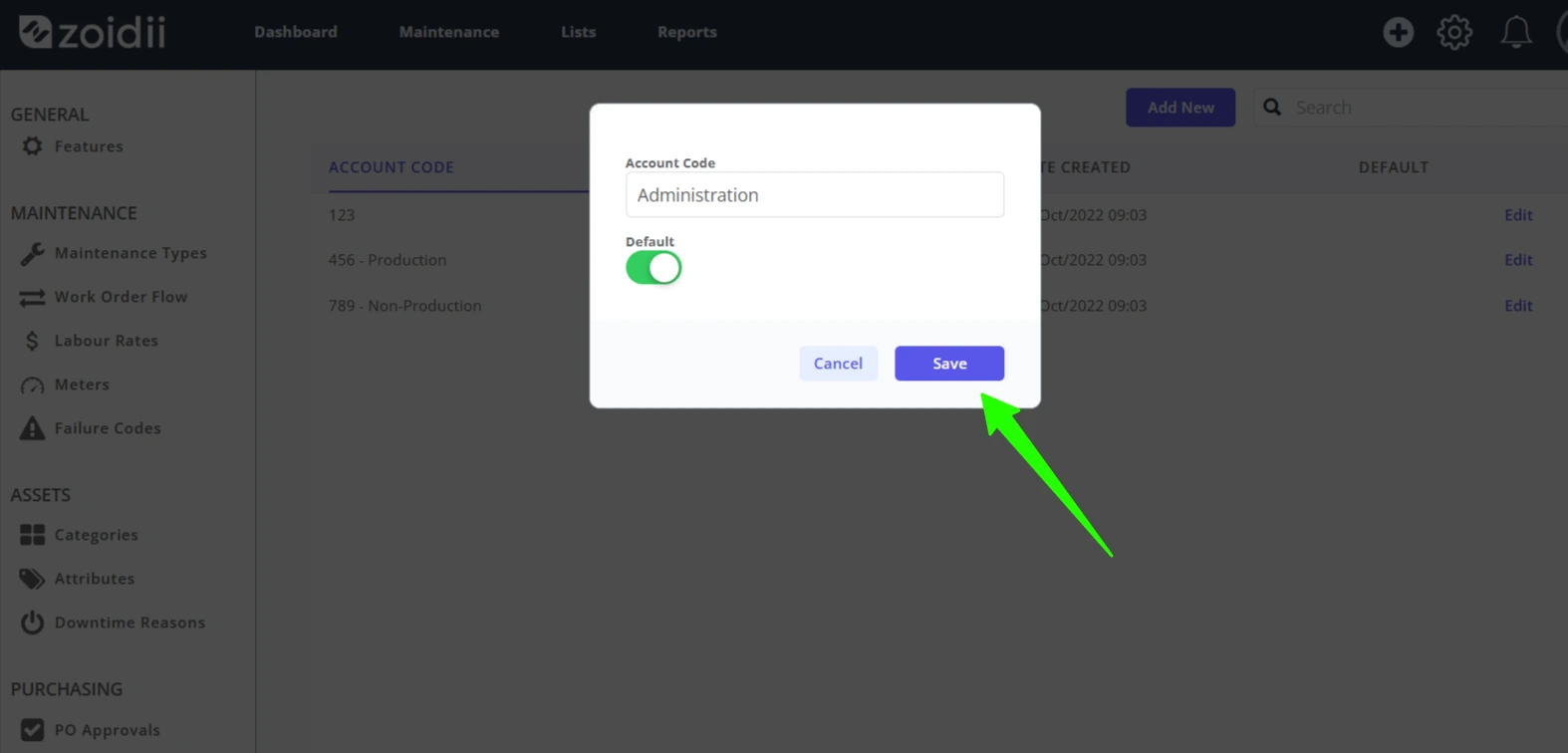Open Categories in the sidebar
Image resolution: width=1568 pixels, height=753 pixels.
pos(97,535)
